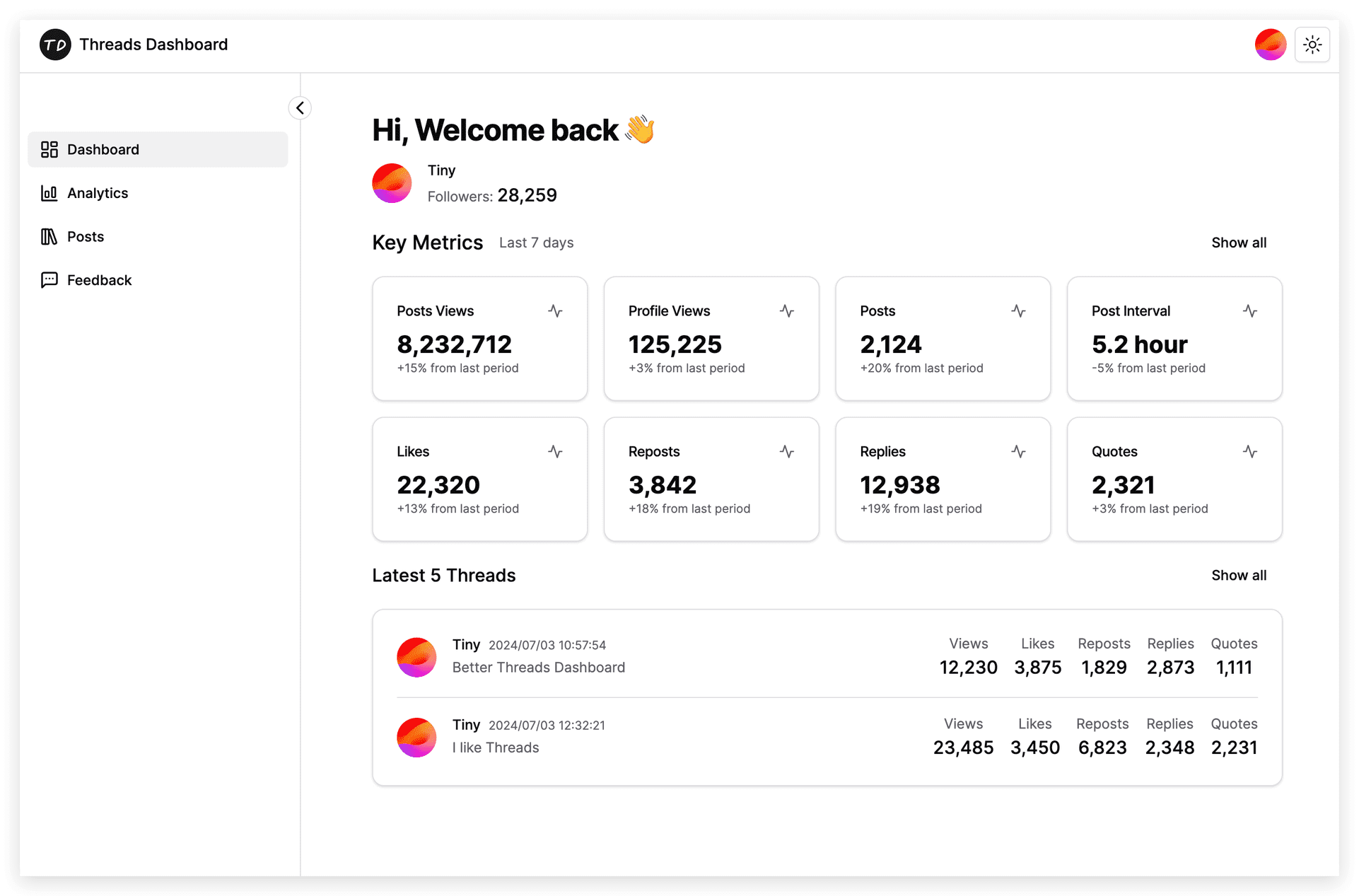
Task: Click the -5% from last period text
Action: pos(1148,368)
